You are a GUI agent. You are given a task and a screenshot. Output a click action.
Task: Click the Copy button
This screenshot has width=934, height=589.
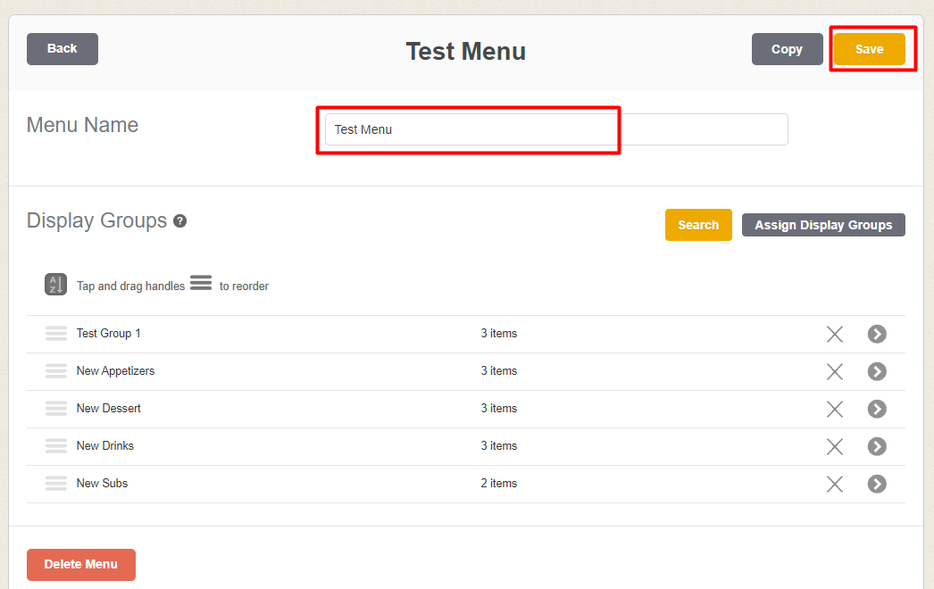point(787,49)
